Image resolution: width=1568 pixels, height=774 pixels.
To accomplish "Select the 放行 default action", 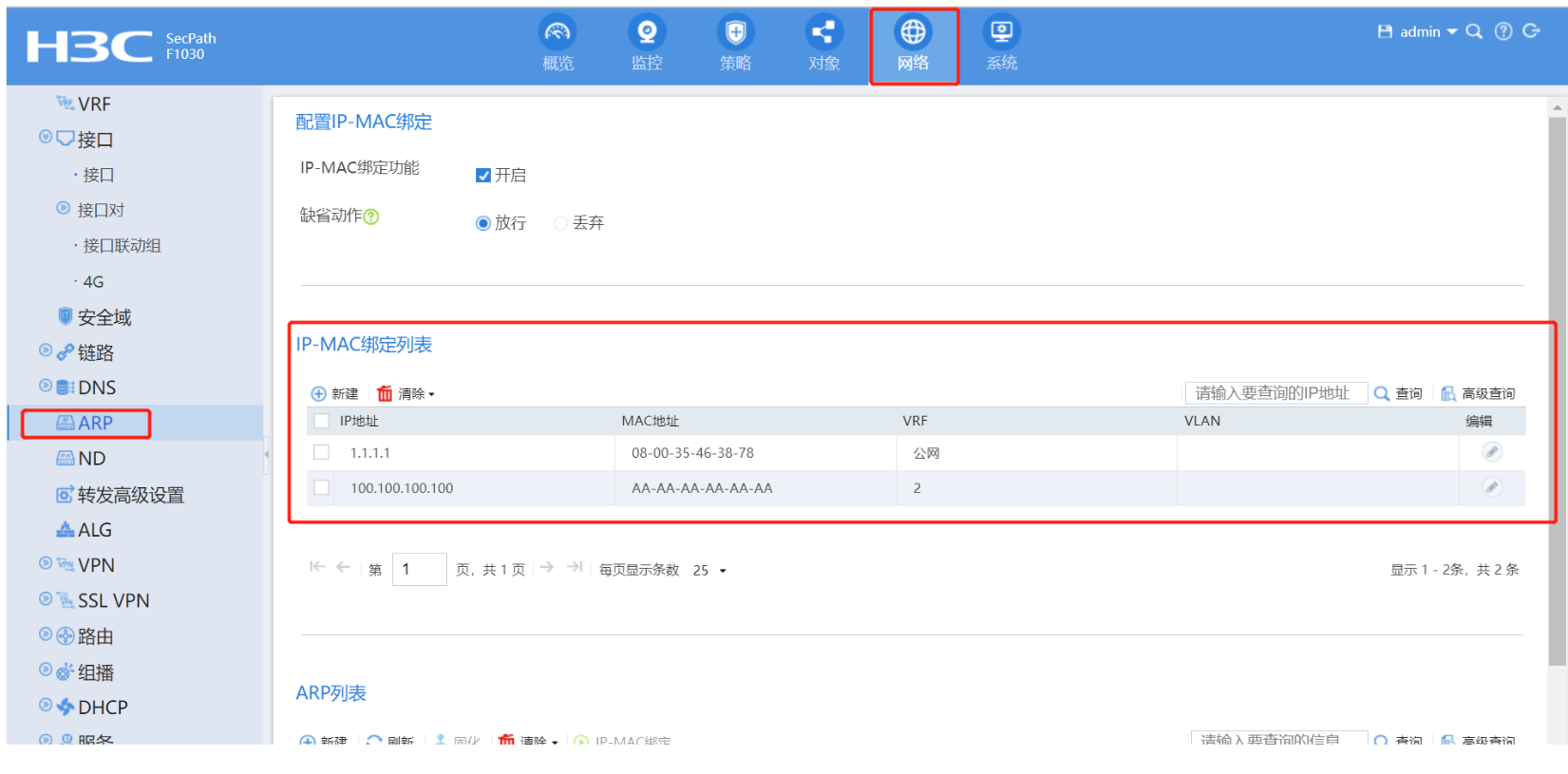I will point(483,223).
